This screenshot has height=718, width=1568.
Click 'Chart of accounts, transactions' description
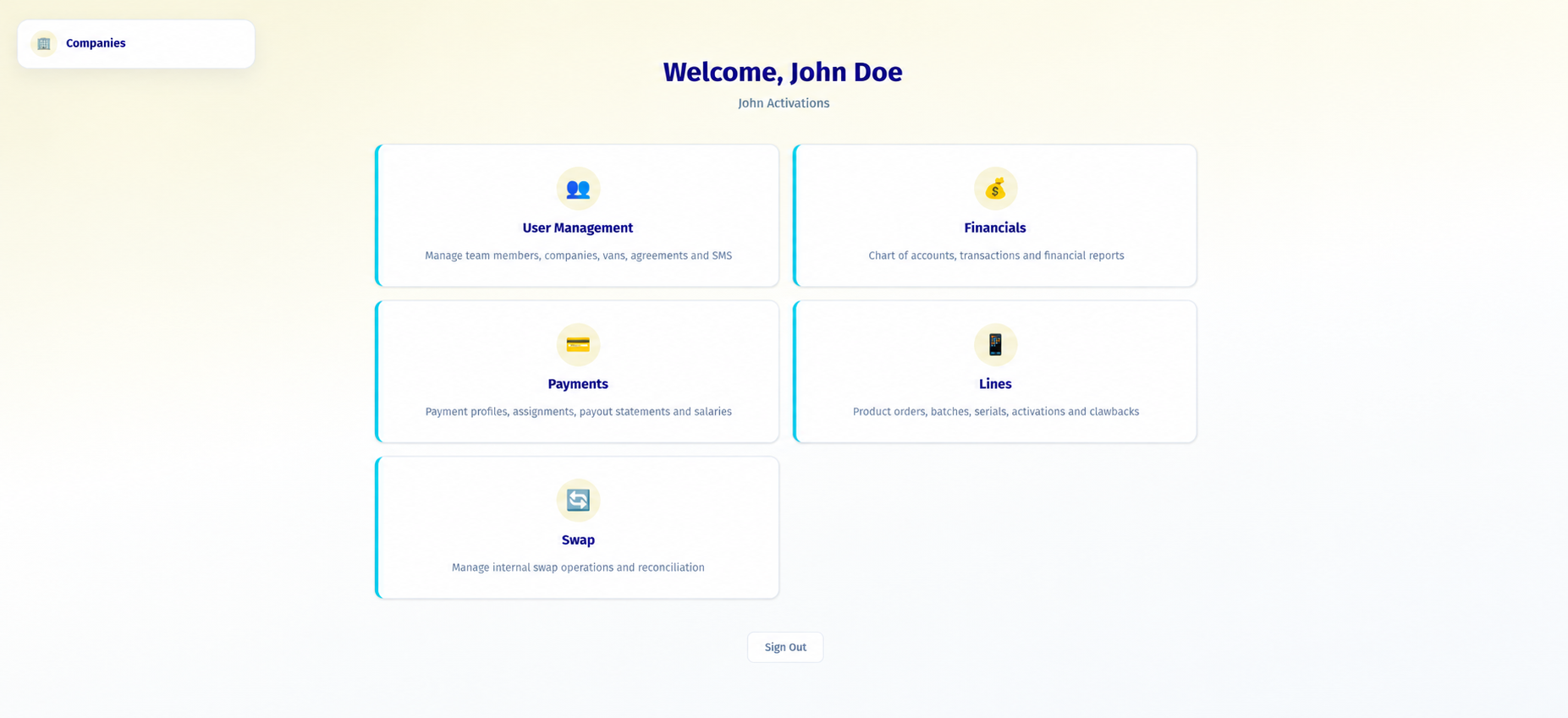point(996,255)
